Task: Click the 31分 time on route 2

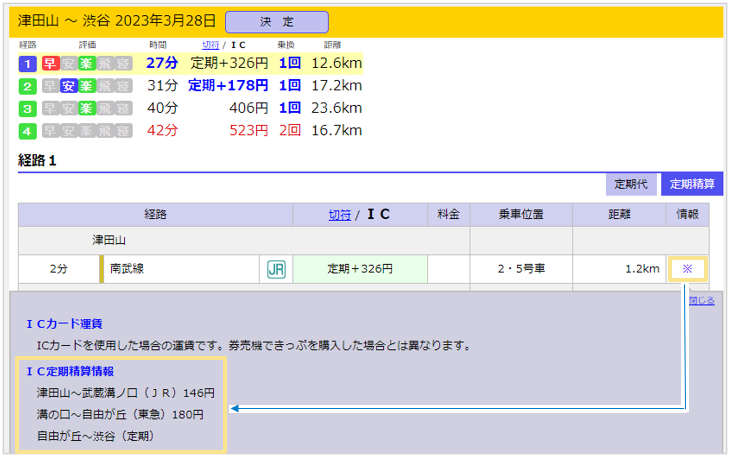Action: 162,86
